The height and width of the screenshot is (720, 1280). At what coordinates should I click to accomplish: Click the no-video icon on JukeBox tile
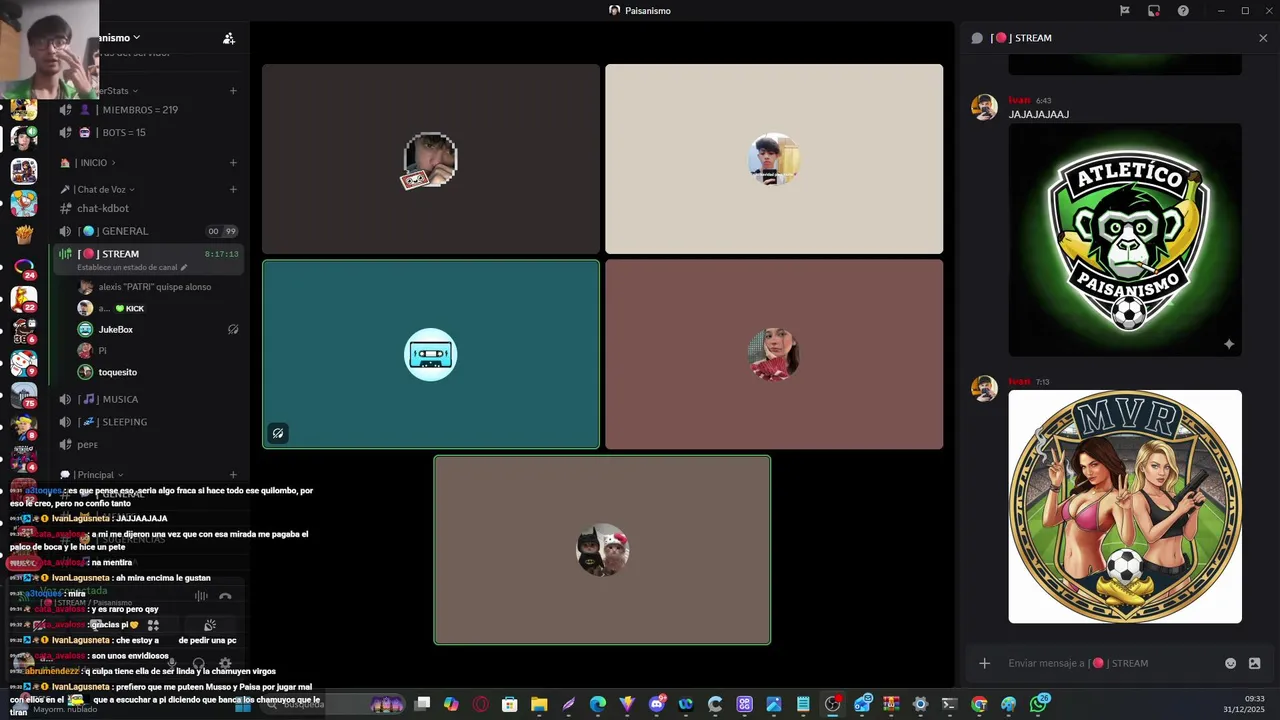[278, 433]
